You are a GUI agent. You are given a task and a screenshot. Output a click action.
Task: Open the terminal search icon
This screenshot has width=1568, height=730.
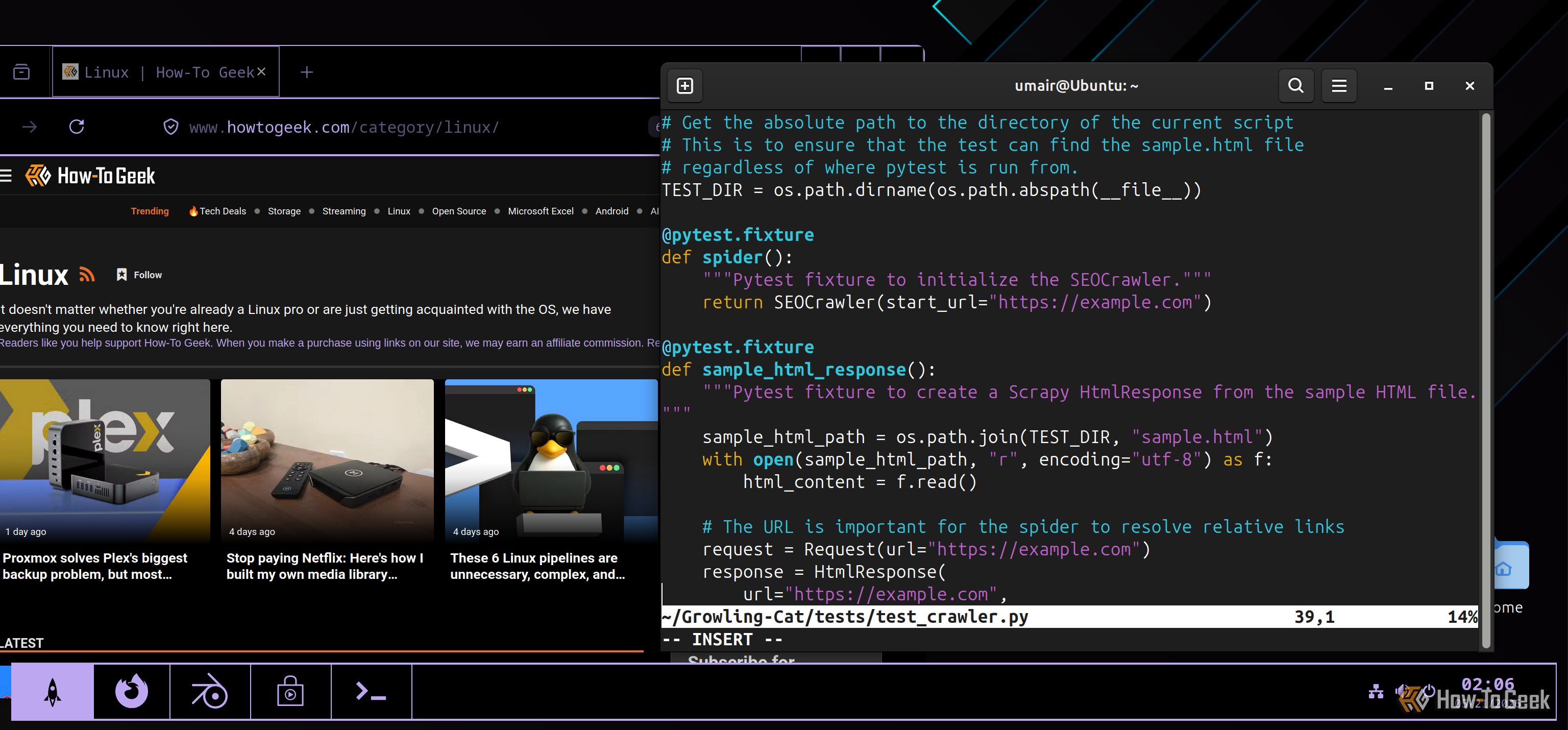(x=1296, y=86)
